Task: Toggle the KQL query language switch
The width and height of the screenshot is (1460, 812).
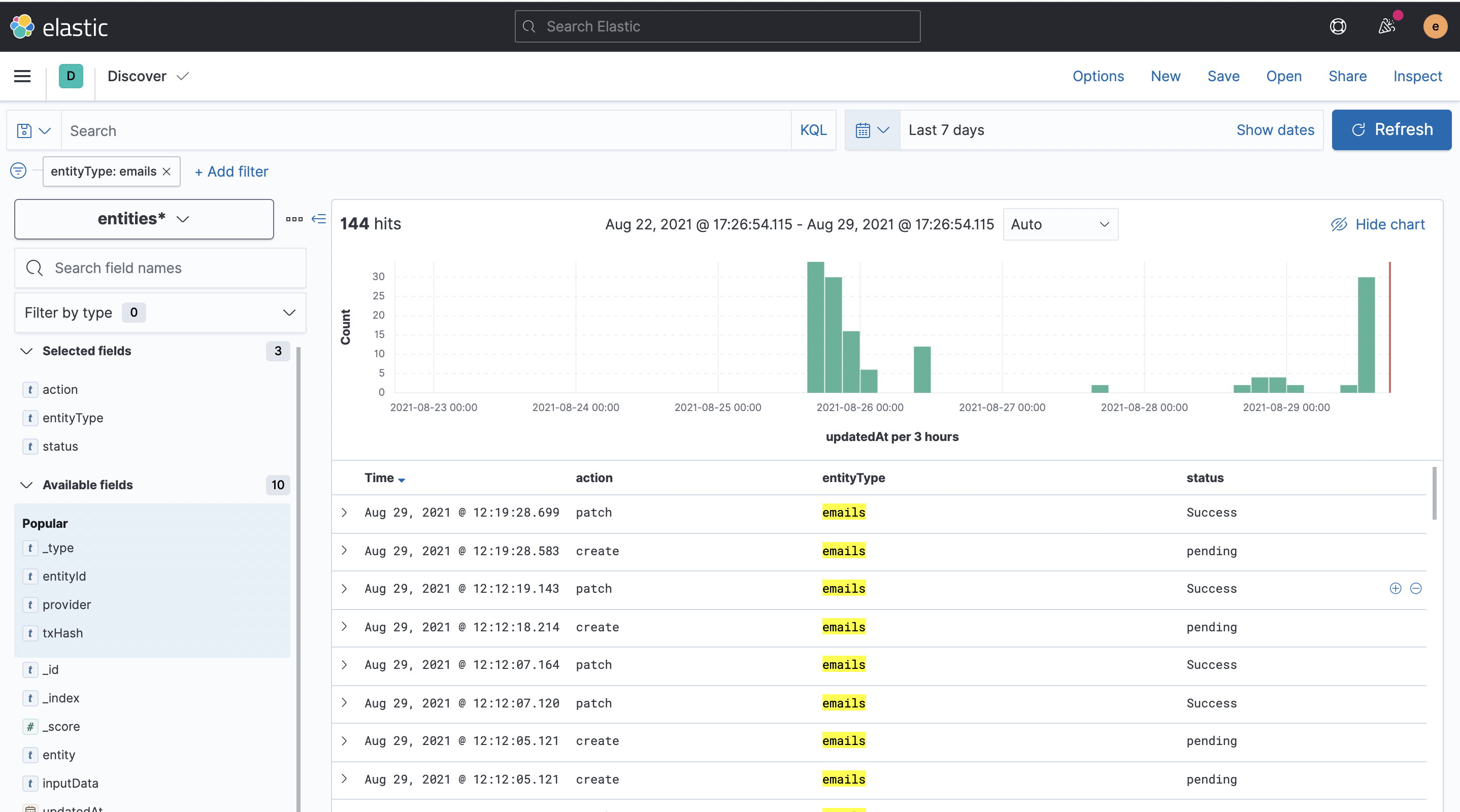Action: 813,130
